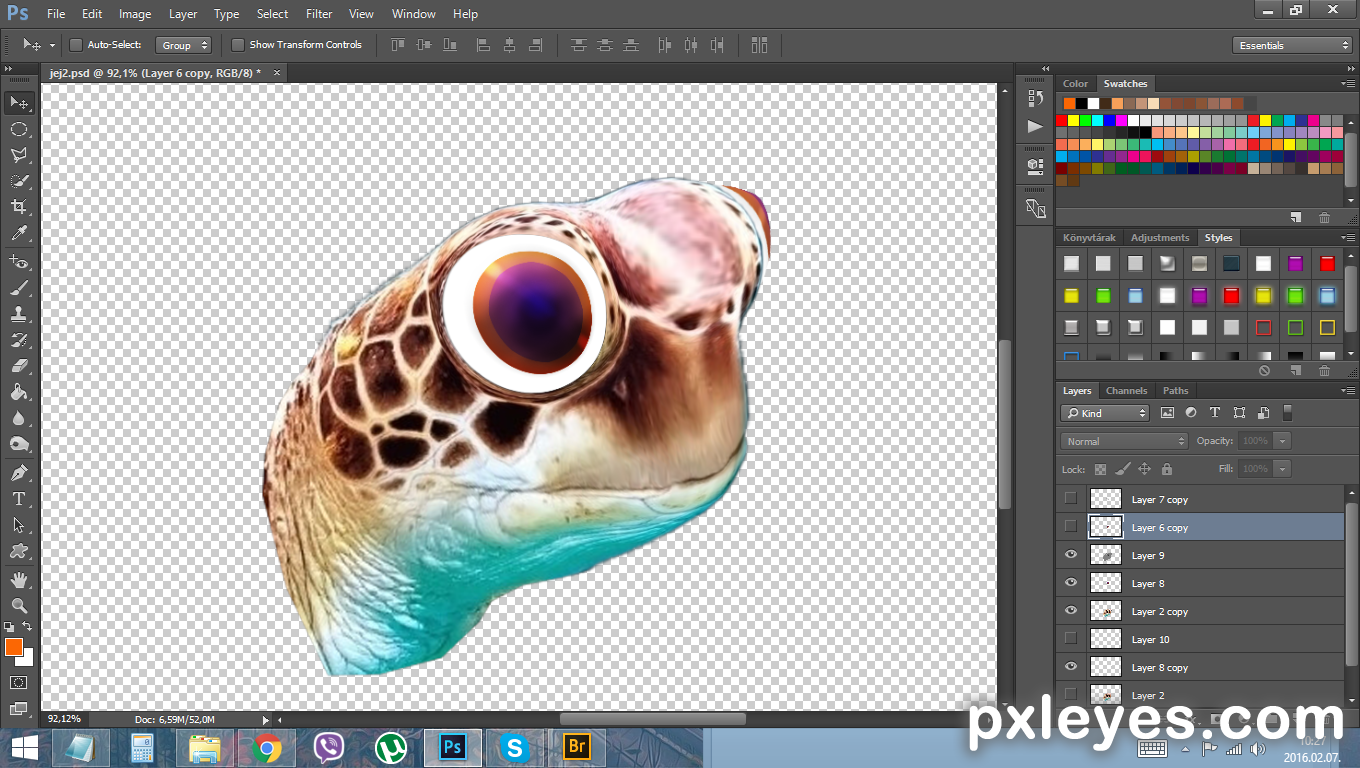Viewport: 1360px width, 768px height.
Task: Open Skype from the taskbar
Action: pyautogui.click(x=515, y=748)
